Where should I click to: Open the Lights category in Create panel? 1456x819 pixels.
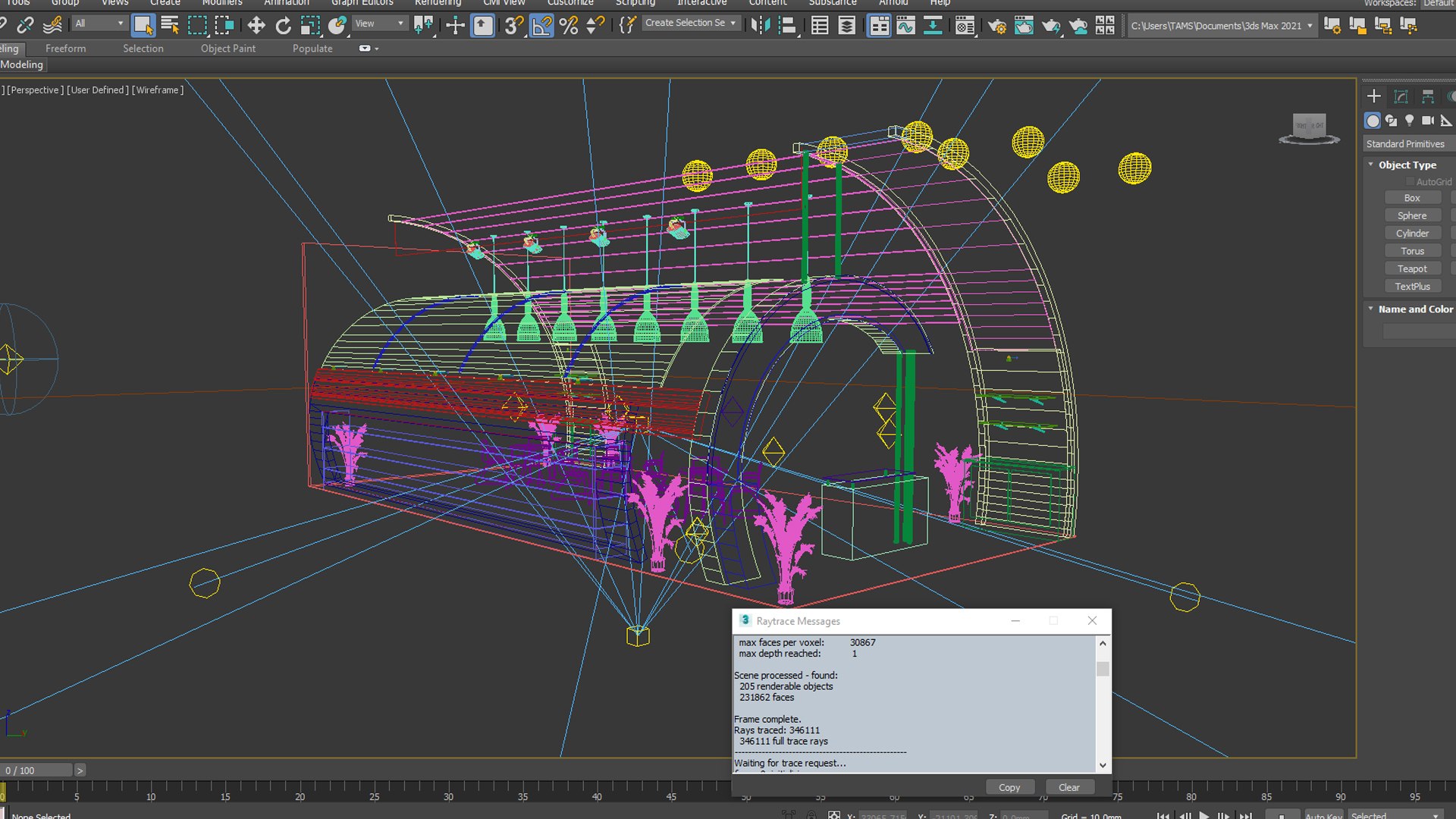point(1409,121)
